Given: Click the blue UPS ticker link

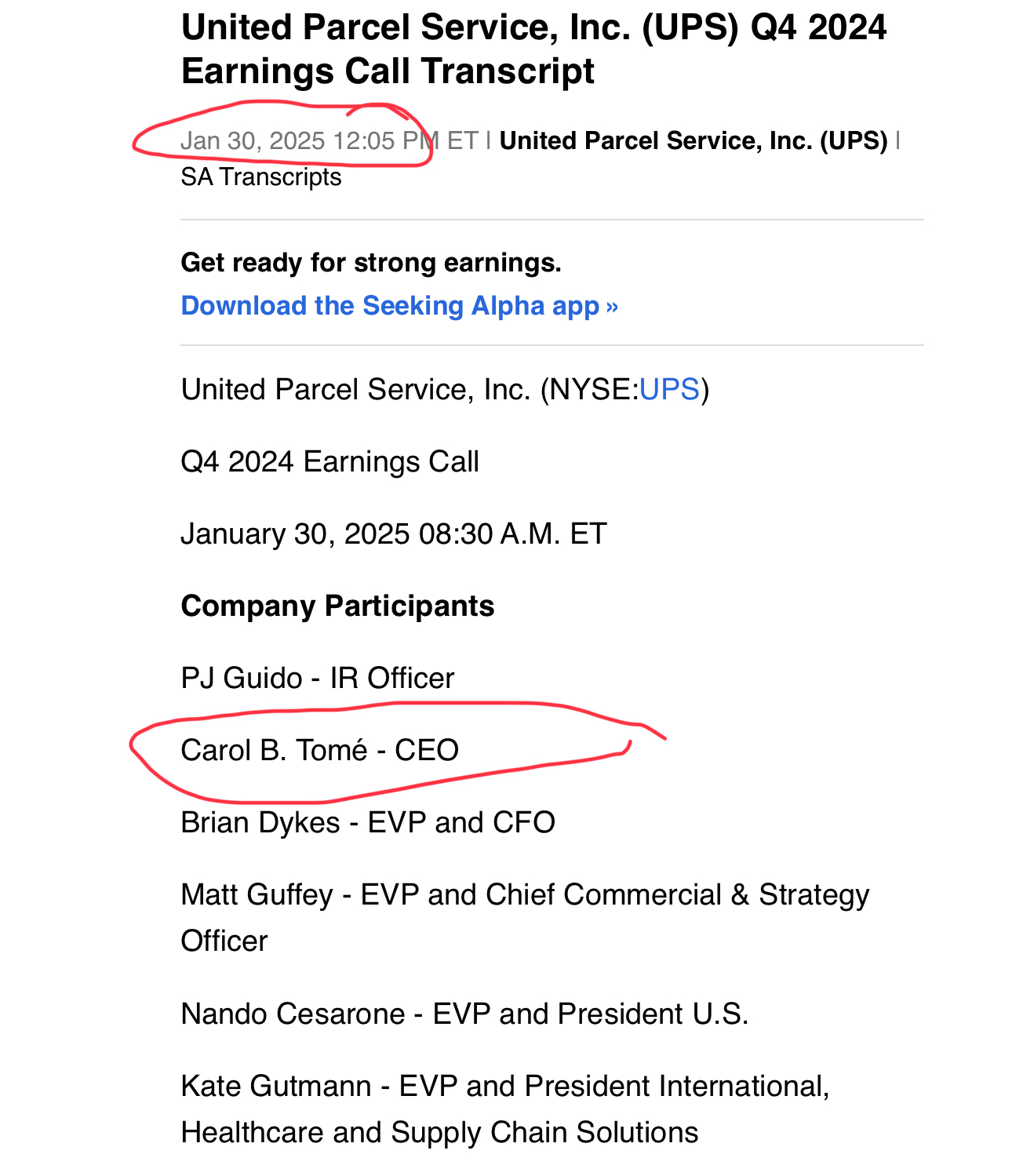Looking at the screenshot, I should coord(669,389).
